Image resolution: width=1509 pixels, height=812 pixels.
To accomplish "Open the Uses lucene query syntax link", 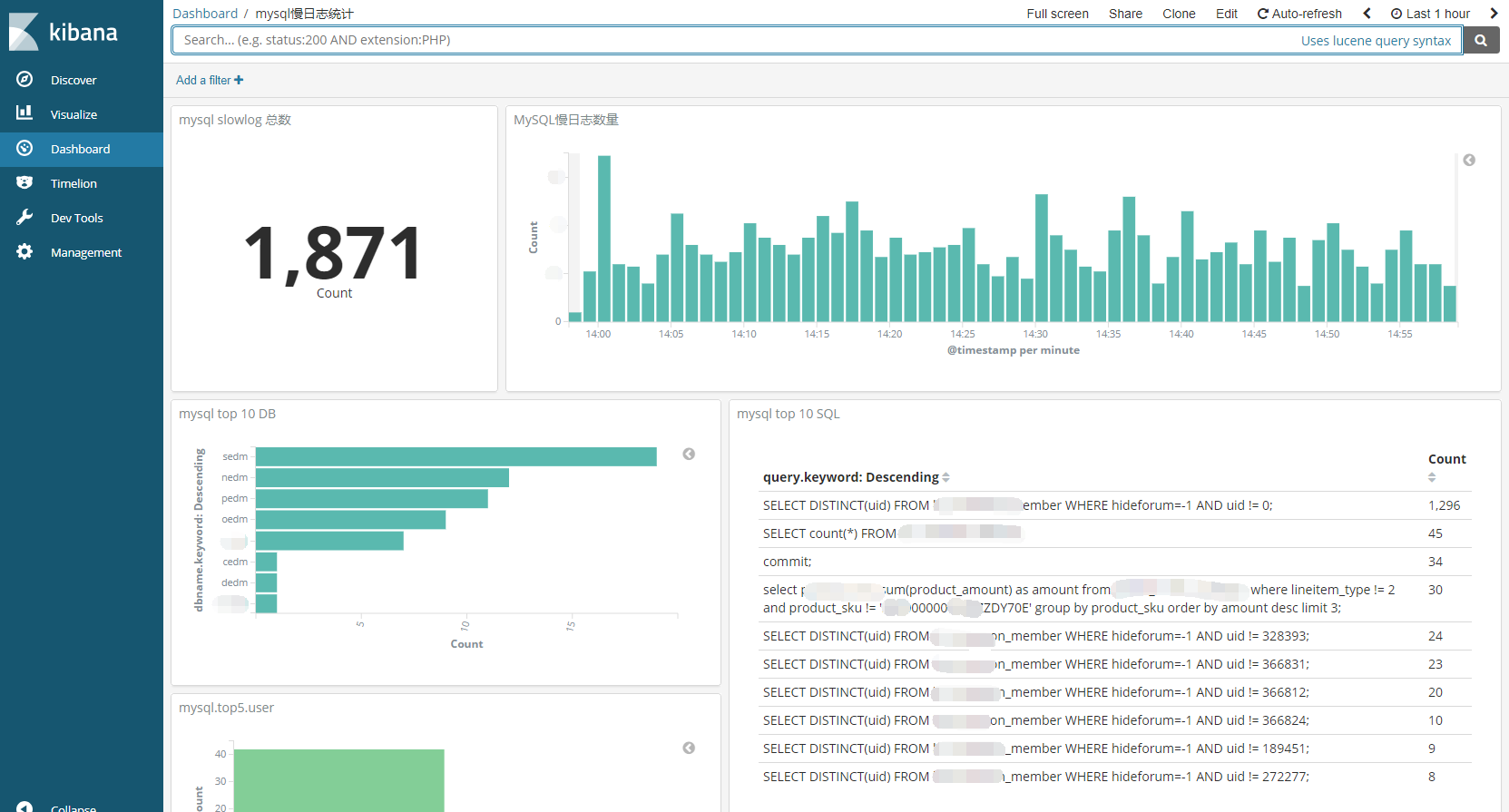I will (1376, 41).
